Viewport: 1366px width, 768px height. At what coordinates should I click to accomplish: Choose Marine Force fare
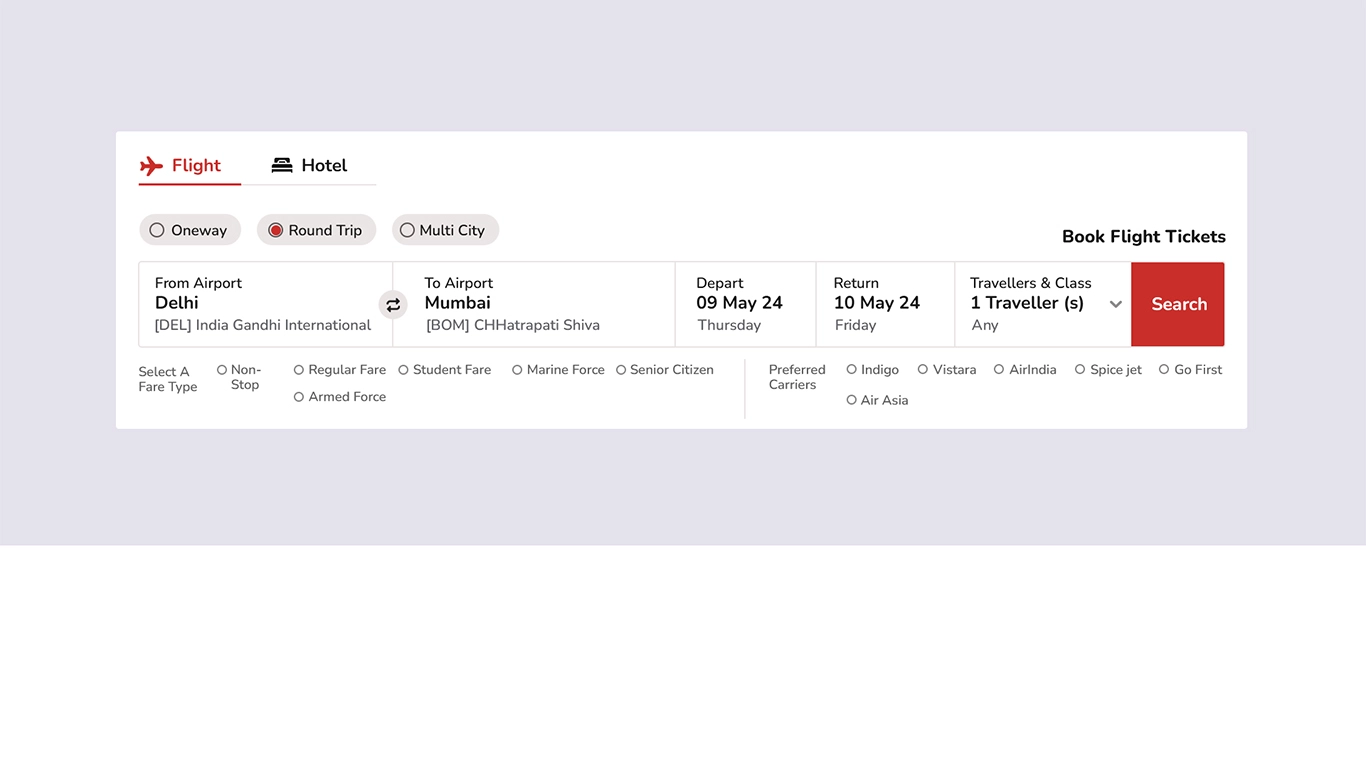click(516, 369)
